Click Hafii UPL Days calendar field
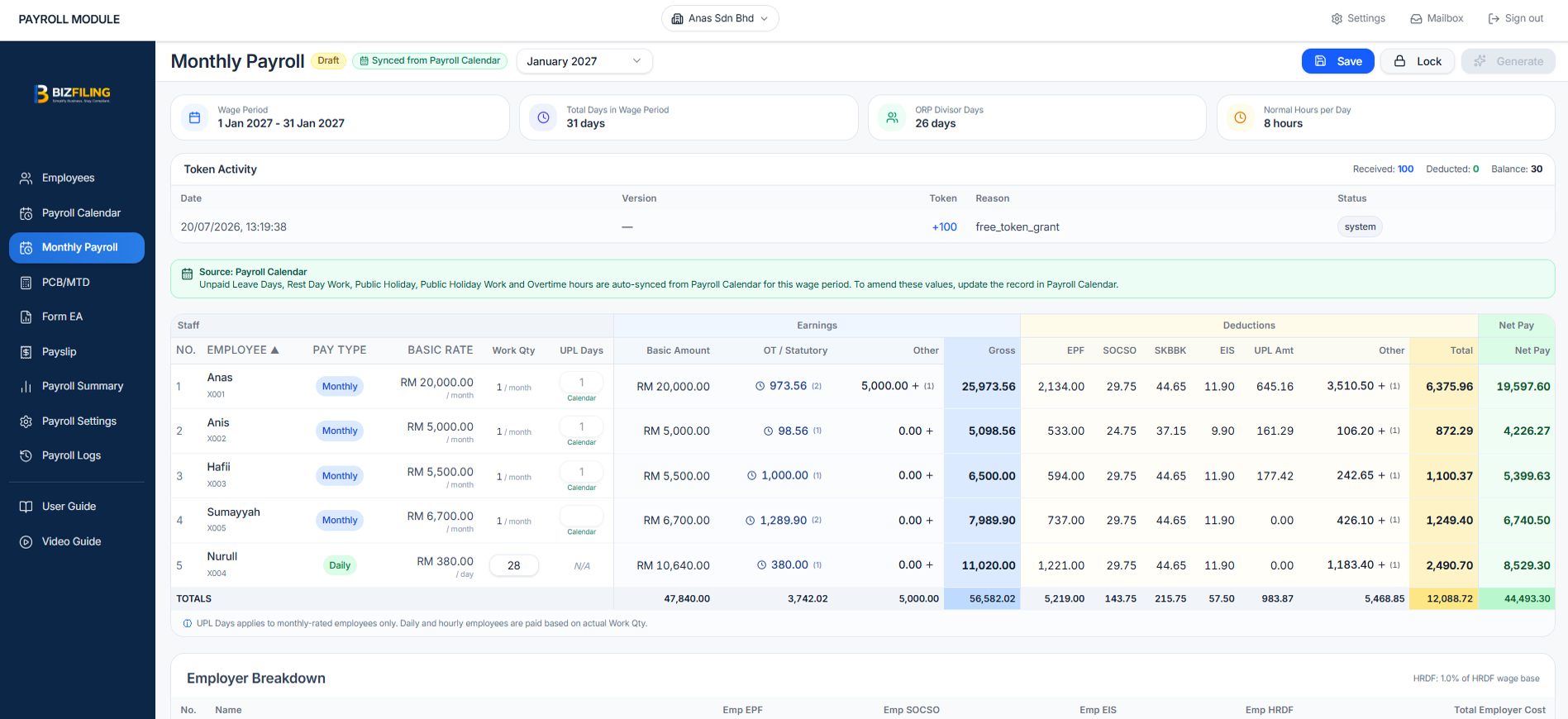Image resolution: width=1568 pixels, height=719 pixels. tap(582, 472)
